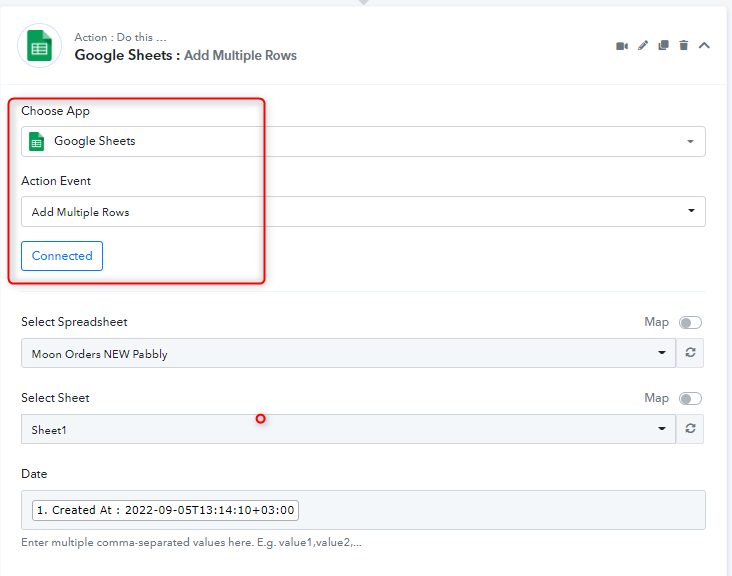Delete the action with trash icon
The image size is (732, 576).
click(684, 46)
